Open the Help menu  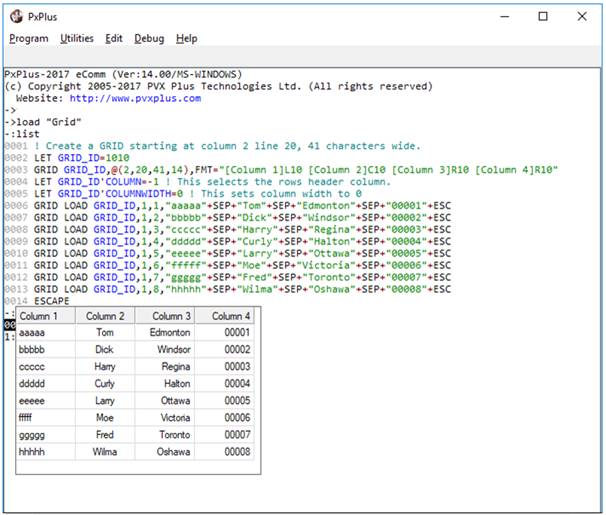(x=187, y=38)
